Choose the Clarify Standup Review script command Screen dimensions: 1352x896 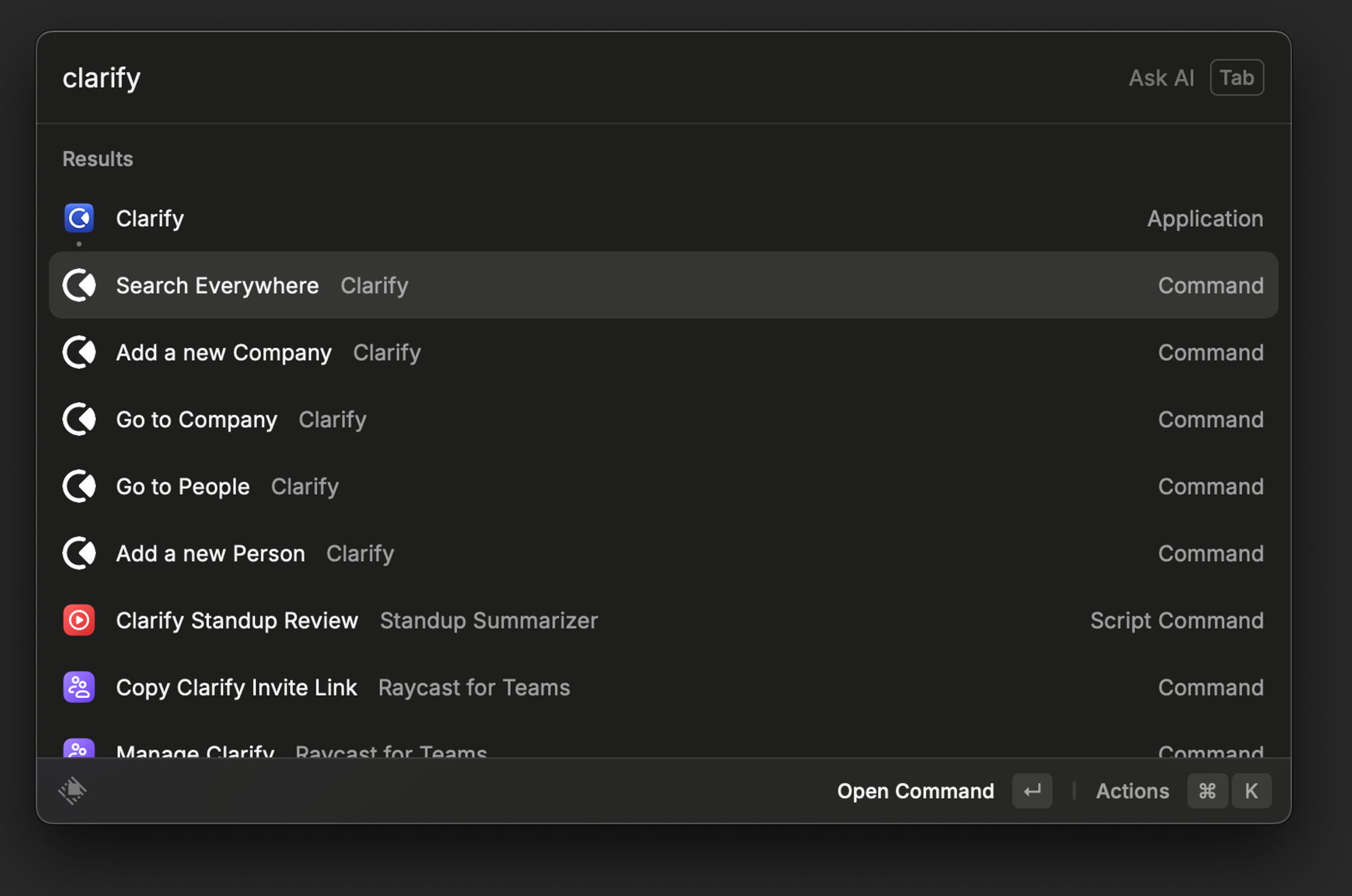pyautogui.click(x=237, y=620)
